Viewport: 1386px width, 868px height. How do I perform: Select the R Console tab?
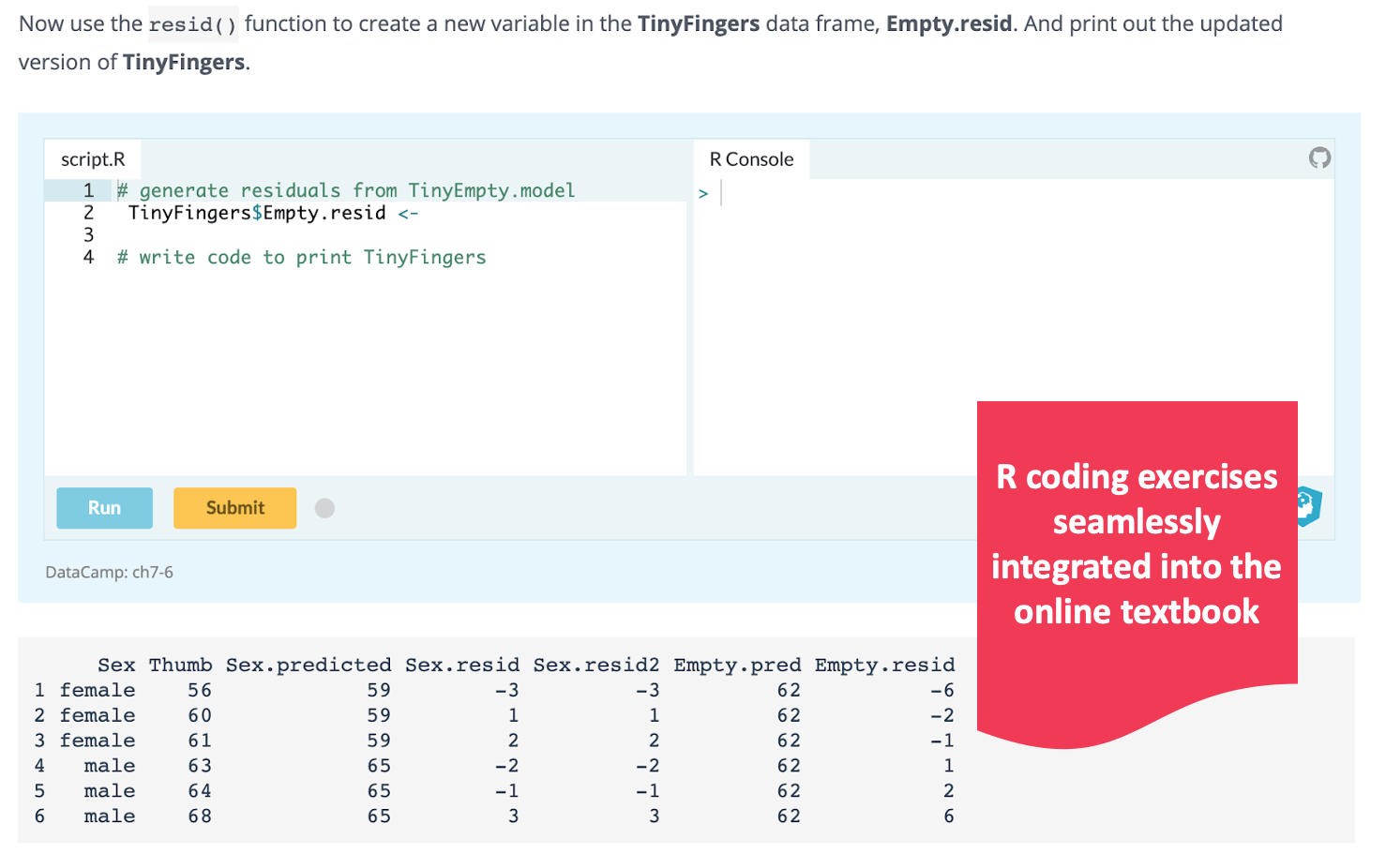(x=751, y=159)
